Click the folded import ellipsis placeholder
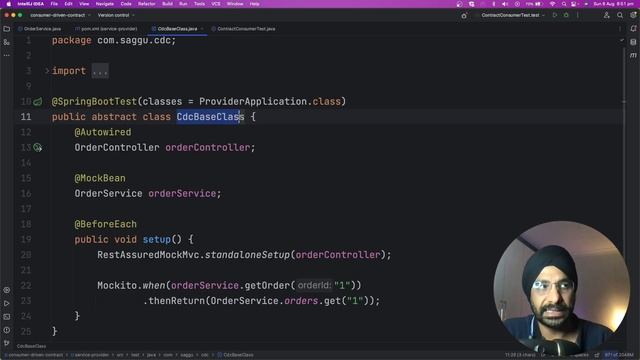Image resolution: width=640 pixels, height=360 pixels. [100, 71]
